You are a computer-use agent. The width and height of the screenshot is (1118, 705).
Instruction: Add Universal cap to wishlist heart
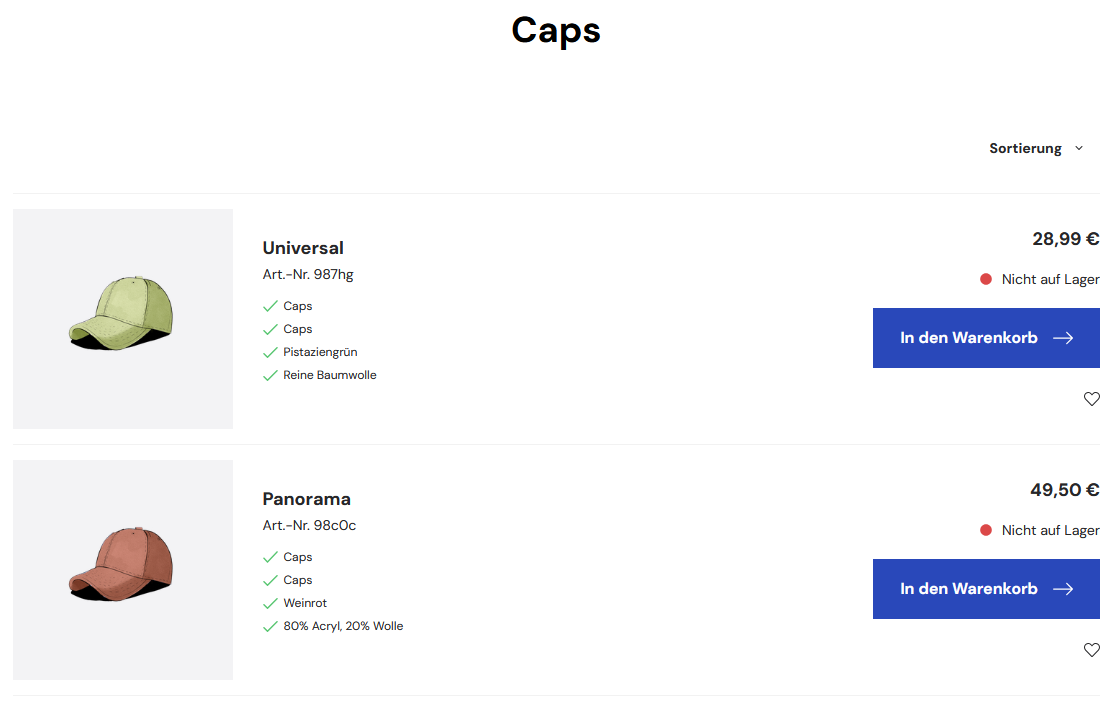tap(1092, 399)
